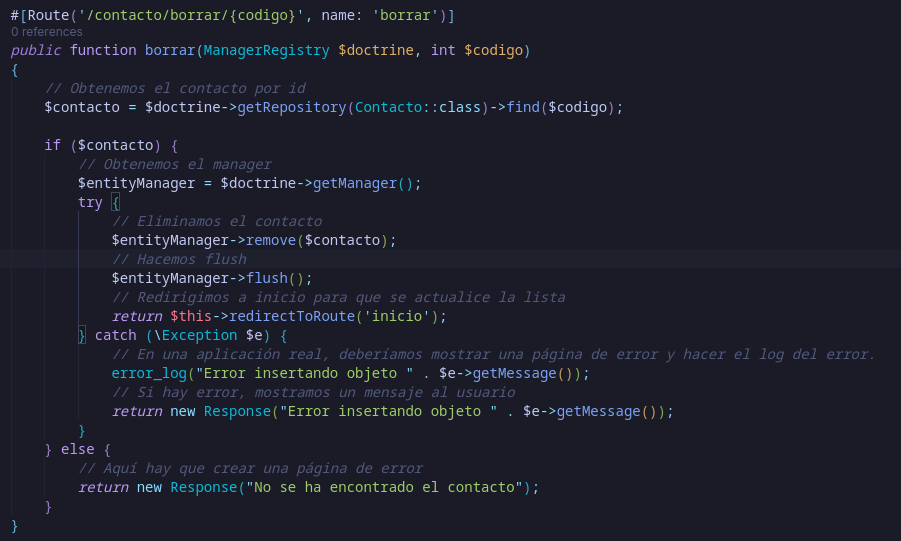Click the getRepository method call
Screen dimensions: 901x541
tap(292, 107)
